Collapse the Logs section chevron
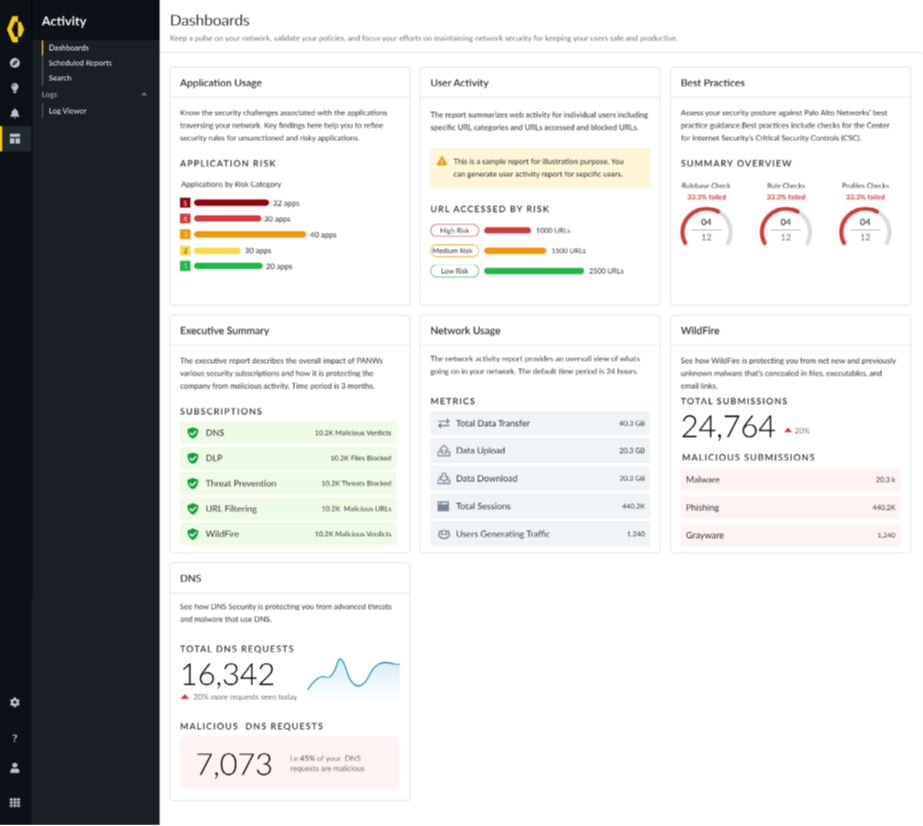 click(144, 94)
